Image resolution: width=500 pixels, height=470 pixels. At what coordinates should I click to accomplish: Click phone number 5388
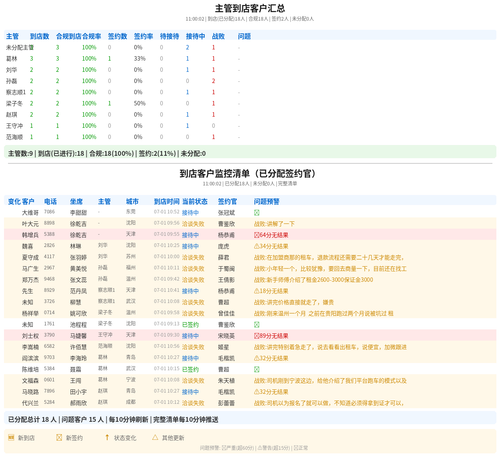pyautogui.click(x=49, y=234)
